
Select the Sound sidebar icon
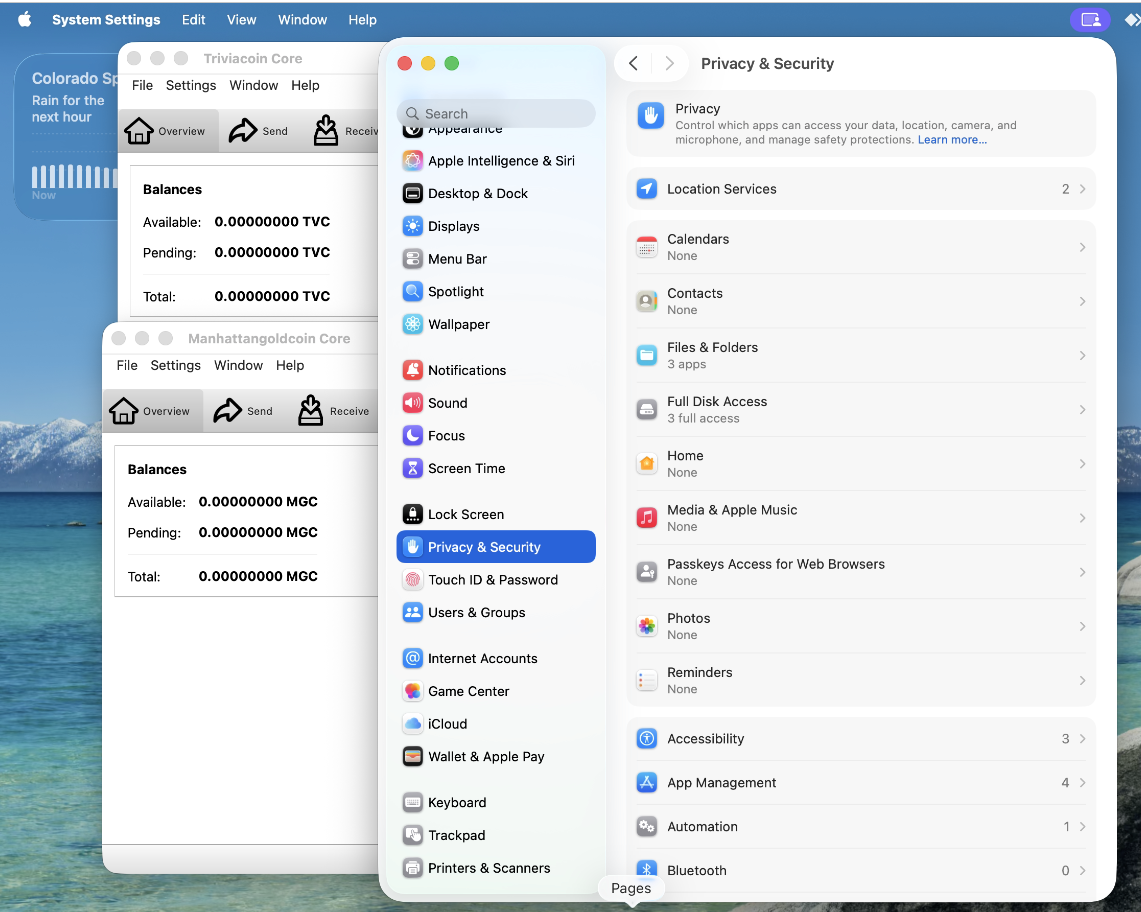pyautogui.click(x=413, y=403)
